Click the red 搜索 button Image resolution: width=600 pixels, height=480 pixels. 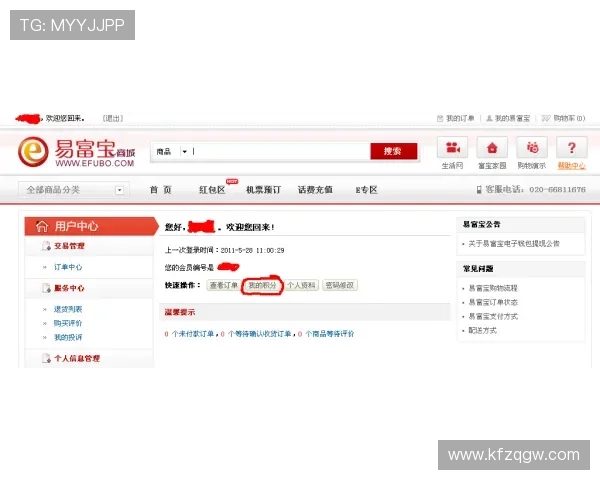coord(393,151)
